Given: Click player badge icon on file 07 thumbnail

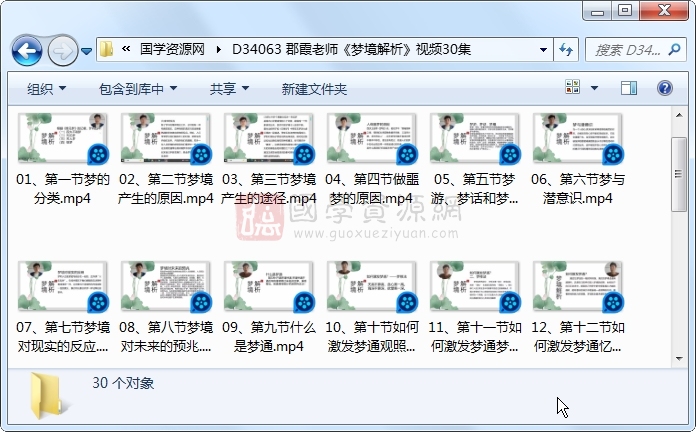Looking at the screenshot, I should point(98,303).
